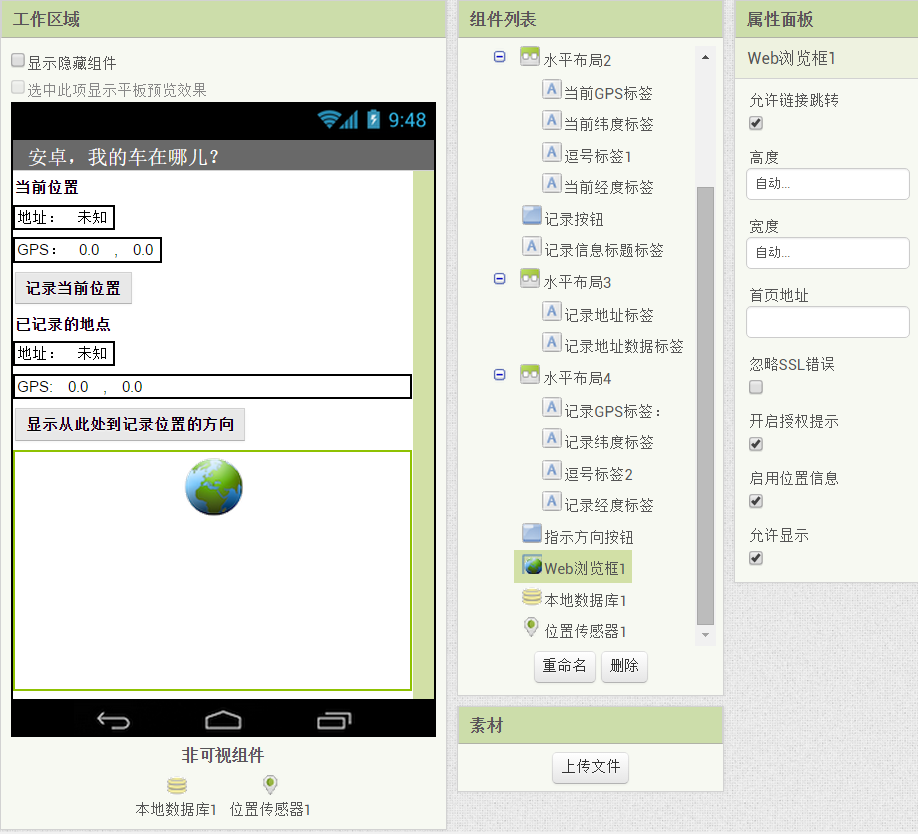
Task: Click the 上传文件 button
Action: click(590, 767)
